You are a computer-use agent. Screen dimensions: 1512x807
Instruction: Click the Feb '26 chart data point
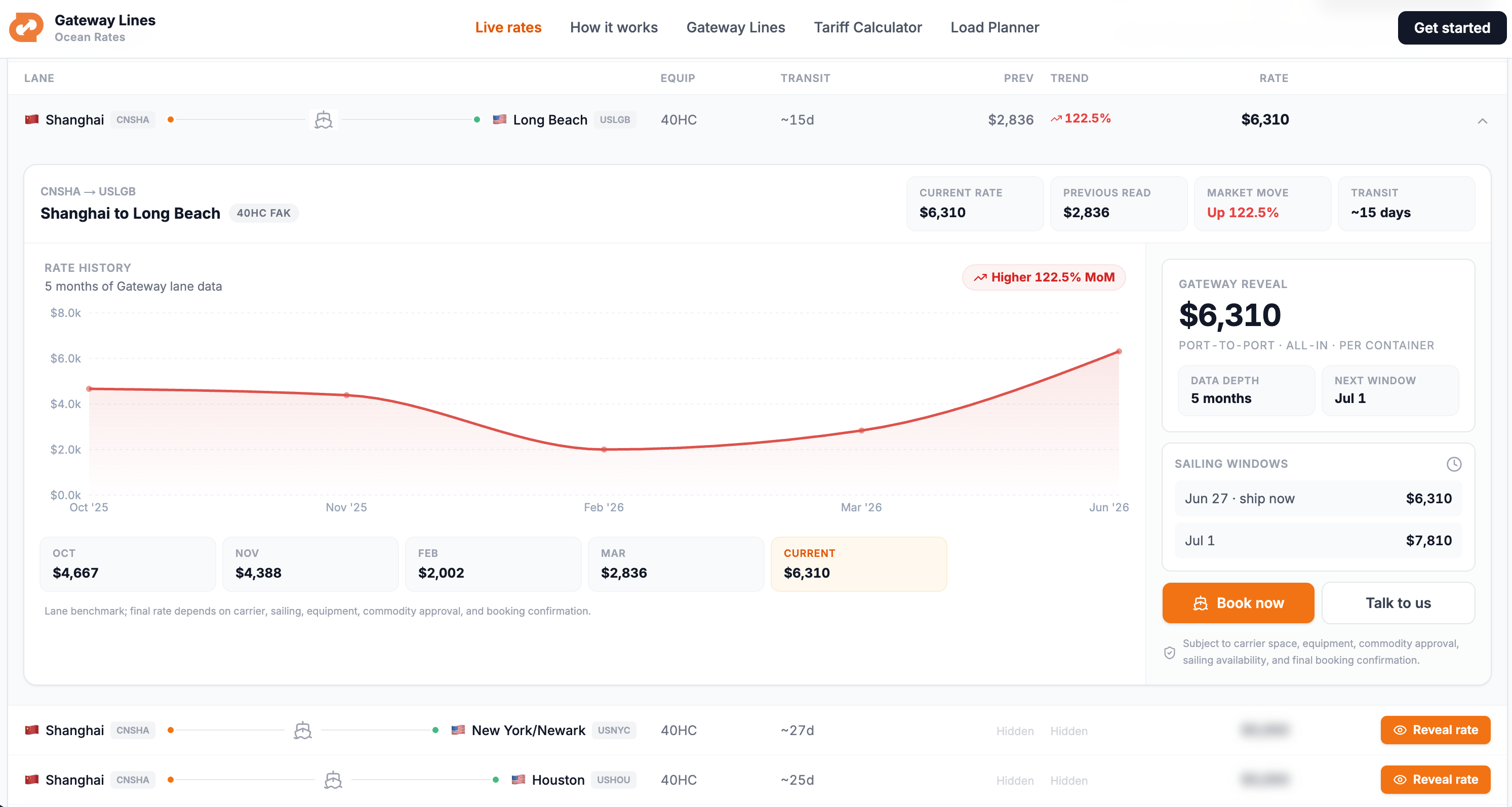pos(604,450)
